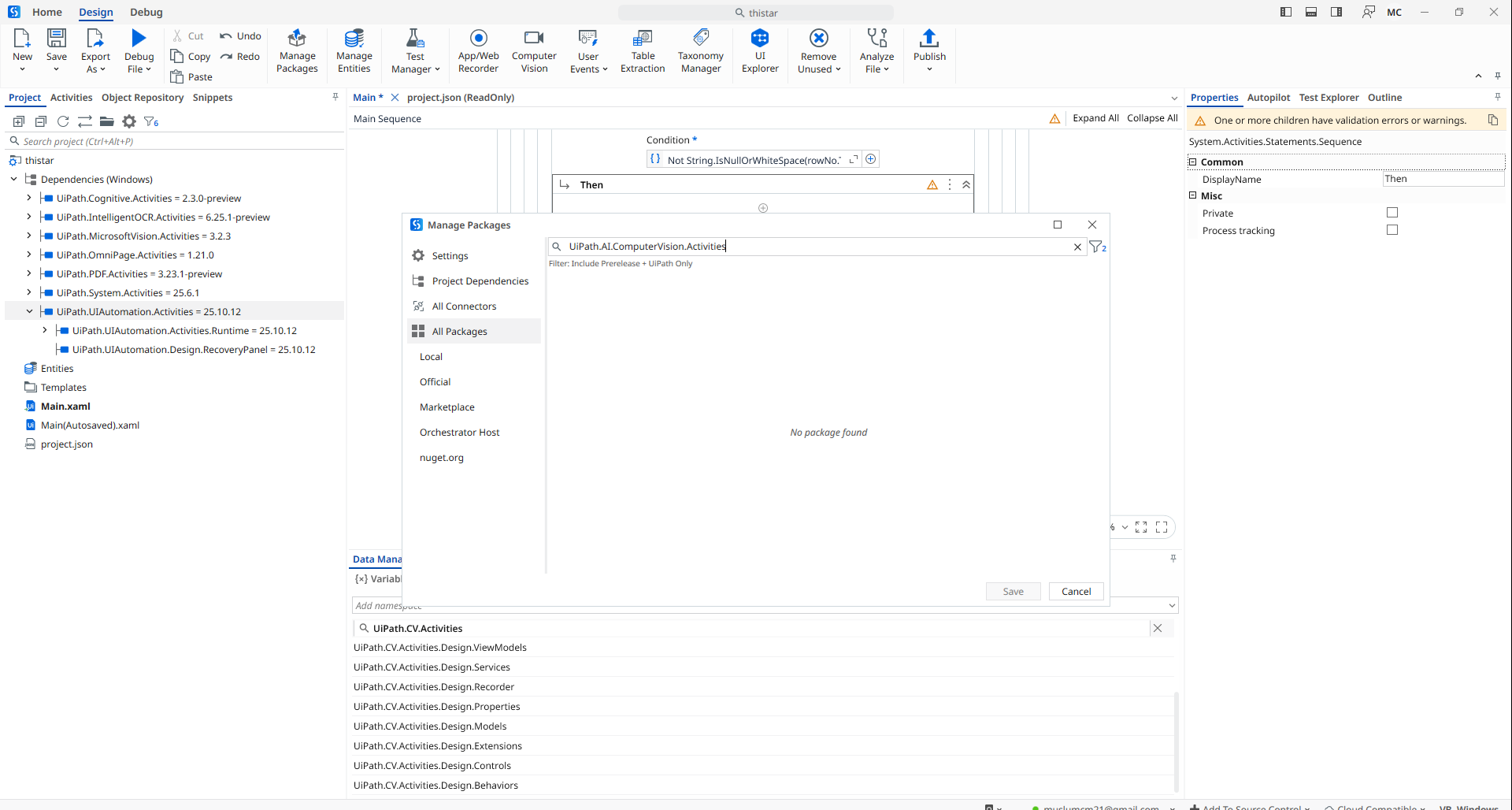Run Debug File from the ribbon

point(139,51)
